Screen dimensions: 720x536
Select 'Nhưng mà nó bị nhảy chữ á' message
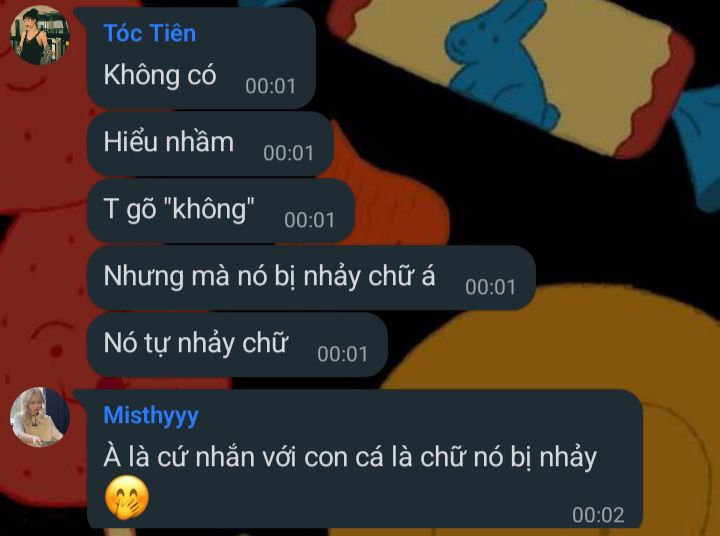tap(311, 277)
